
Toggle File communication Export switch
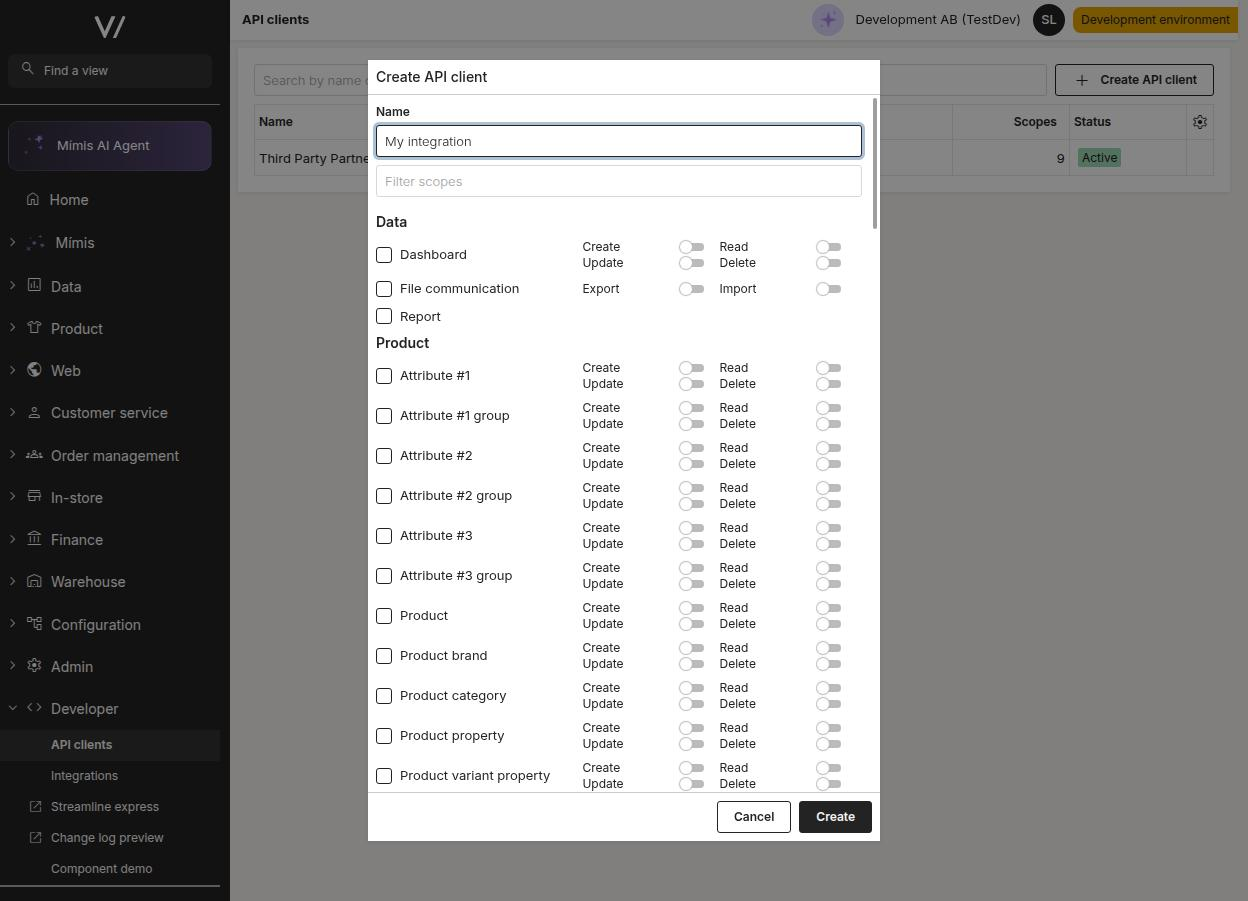691,289
